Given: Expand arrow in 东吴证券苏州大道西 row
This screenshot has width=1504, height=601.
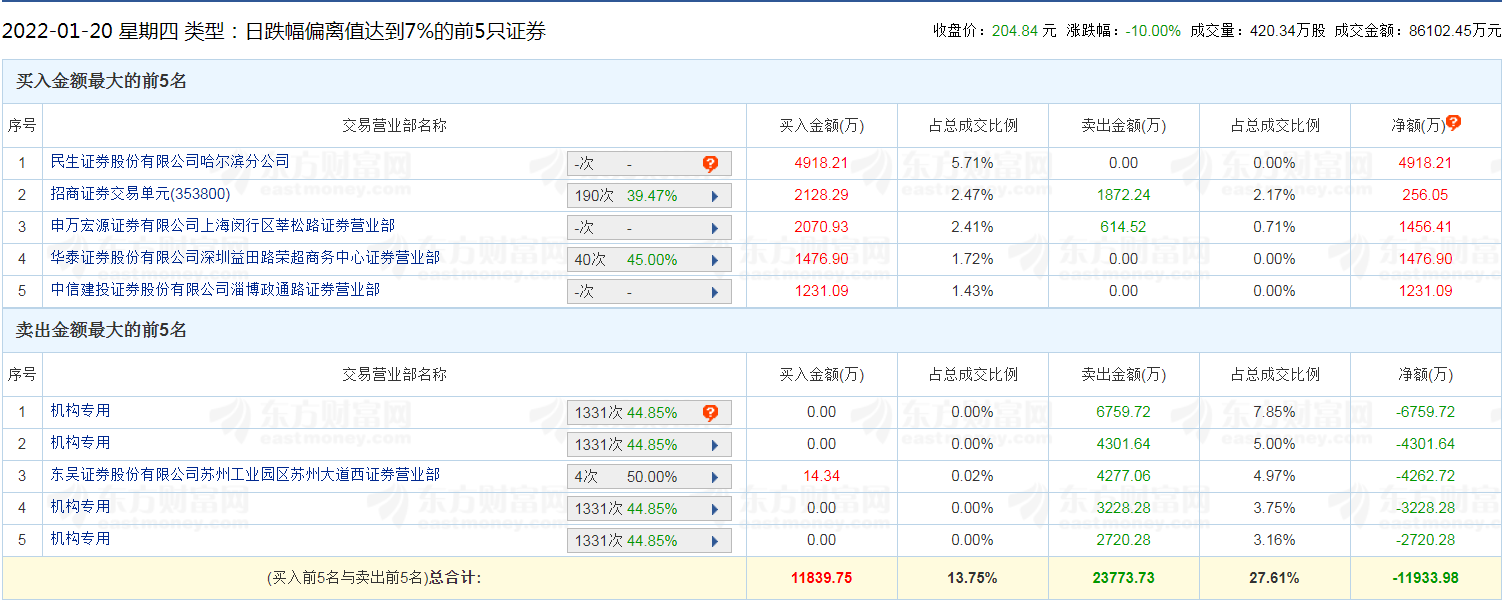Looking at the screenshot, I should tap(715, 477).
